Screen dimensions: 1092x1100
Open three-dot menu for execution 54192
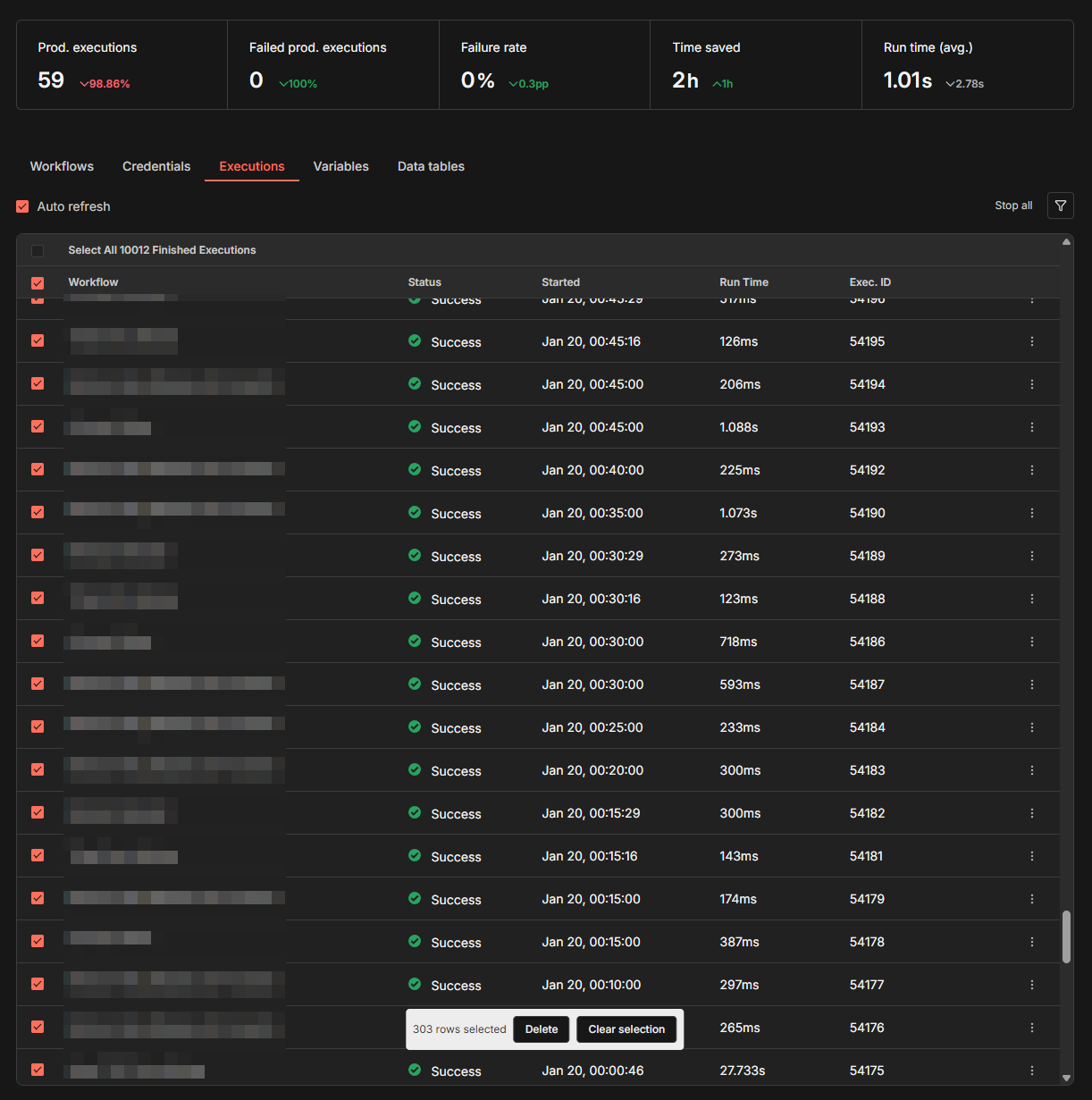pyautogui.click(x=1031, y=470)
